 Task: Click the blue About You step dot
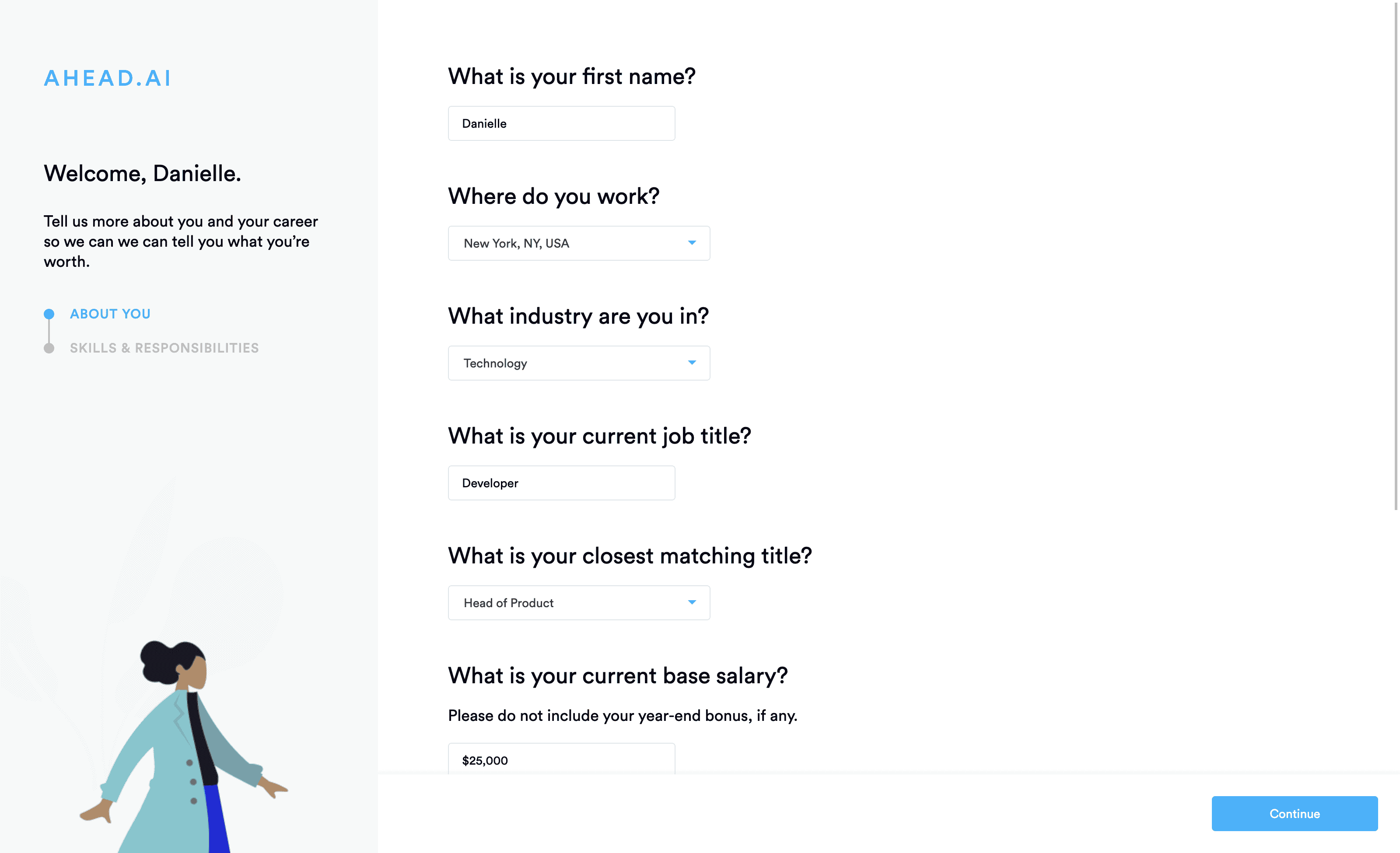(49, 314)
